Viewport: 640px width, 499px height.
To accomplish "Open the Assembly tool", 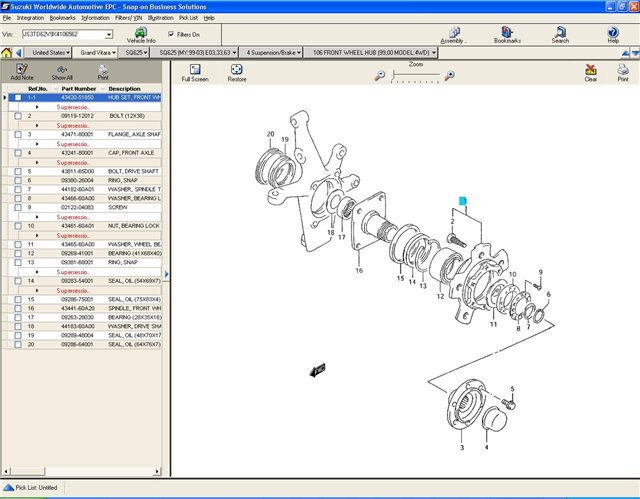I will (x=453, y=35).
